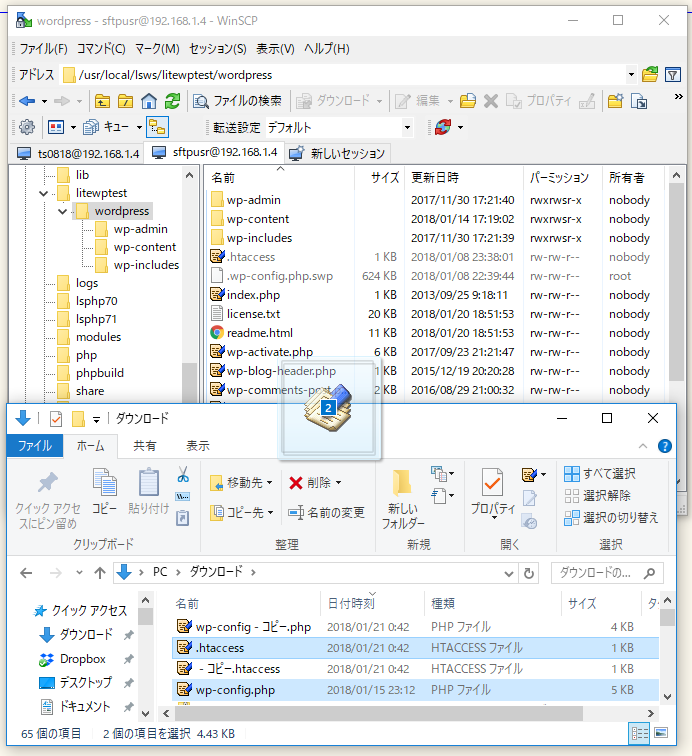
Task: Click the filter icon beside address bar
Action: pos(673,75)
